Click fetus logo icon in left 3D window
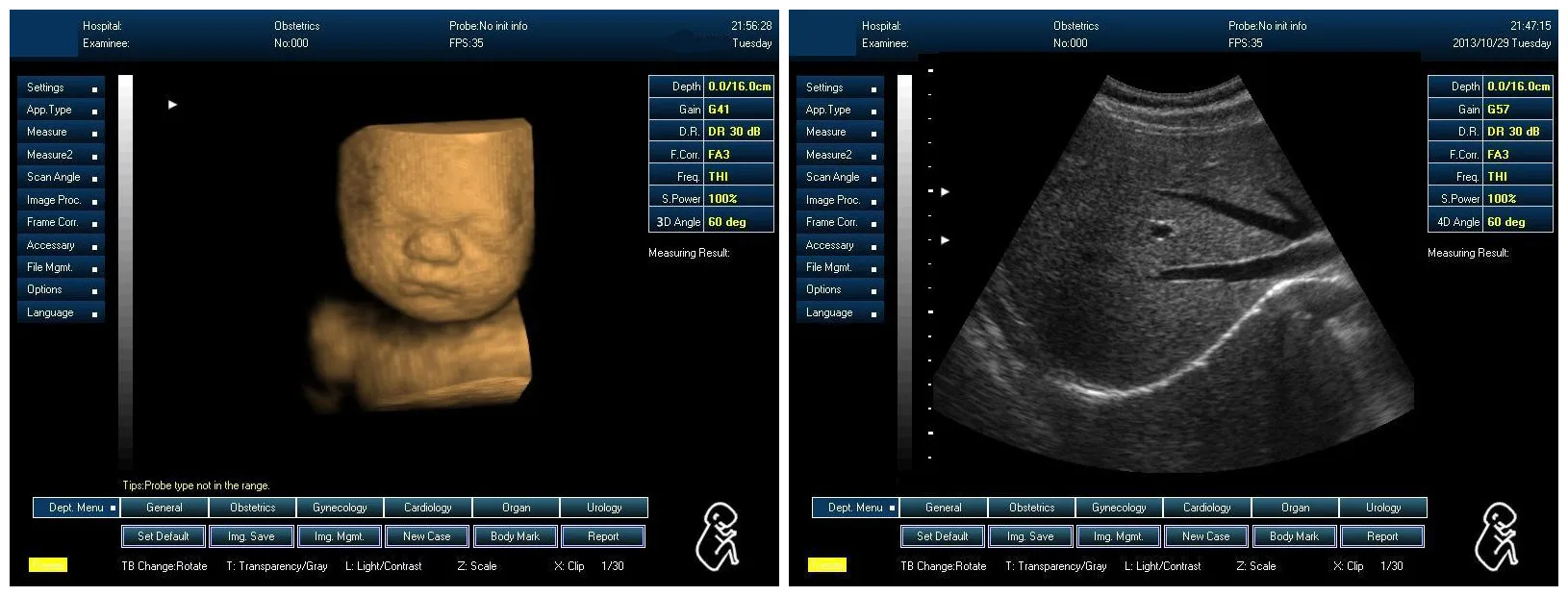This screenshot has width=1568, height=596. 719,536
